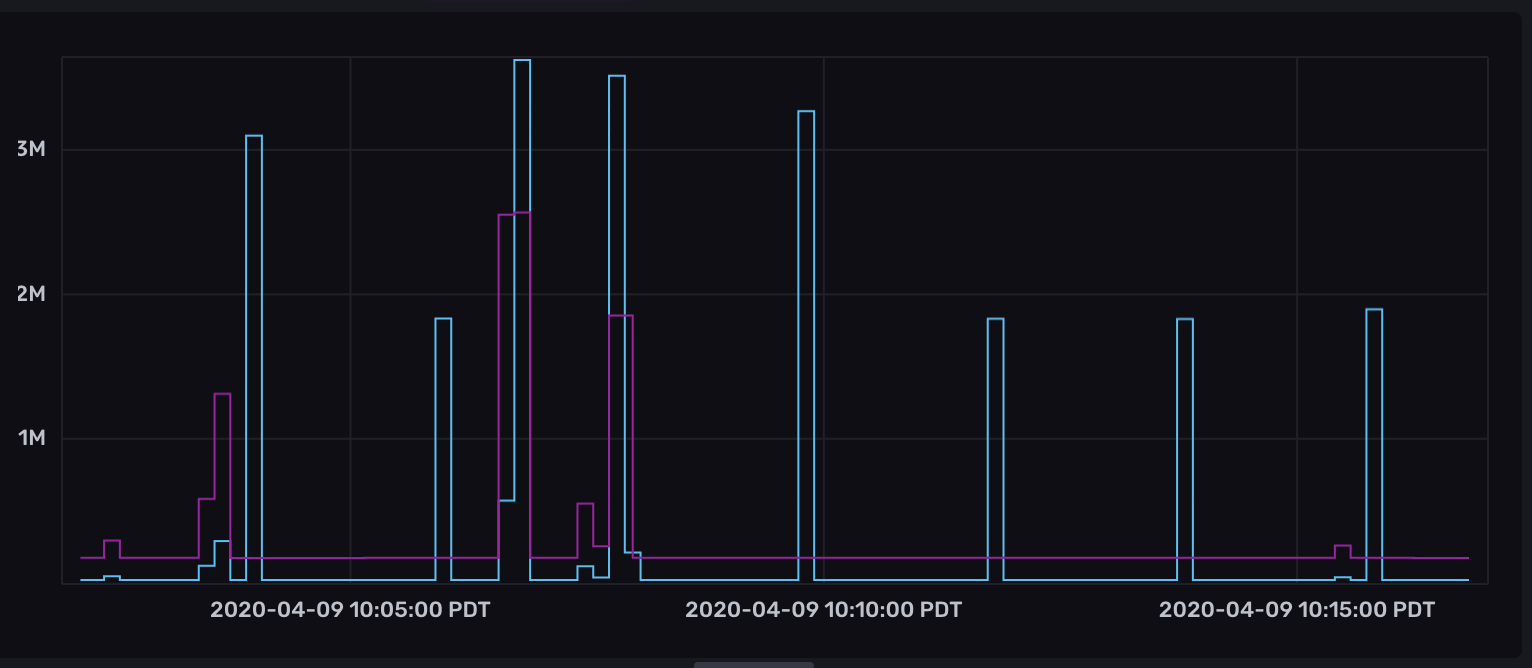Click the purple plateau just below 2M

[x=620, y=316]
